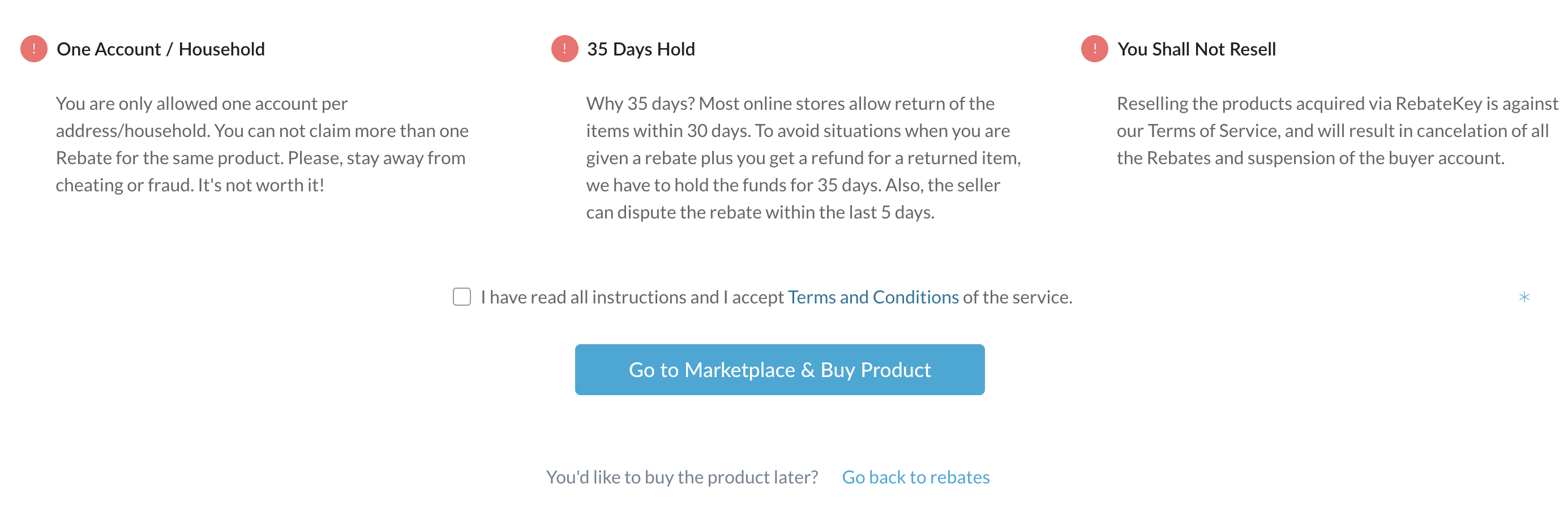Follow the Go back to rebates link
The height and width of the screenshot is (505, 1568).
click(915, 477)
